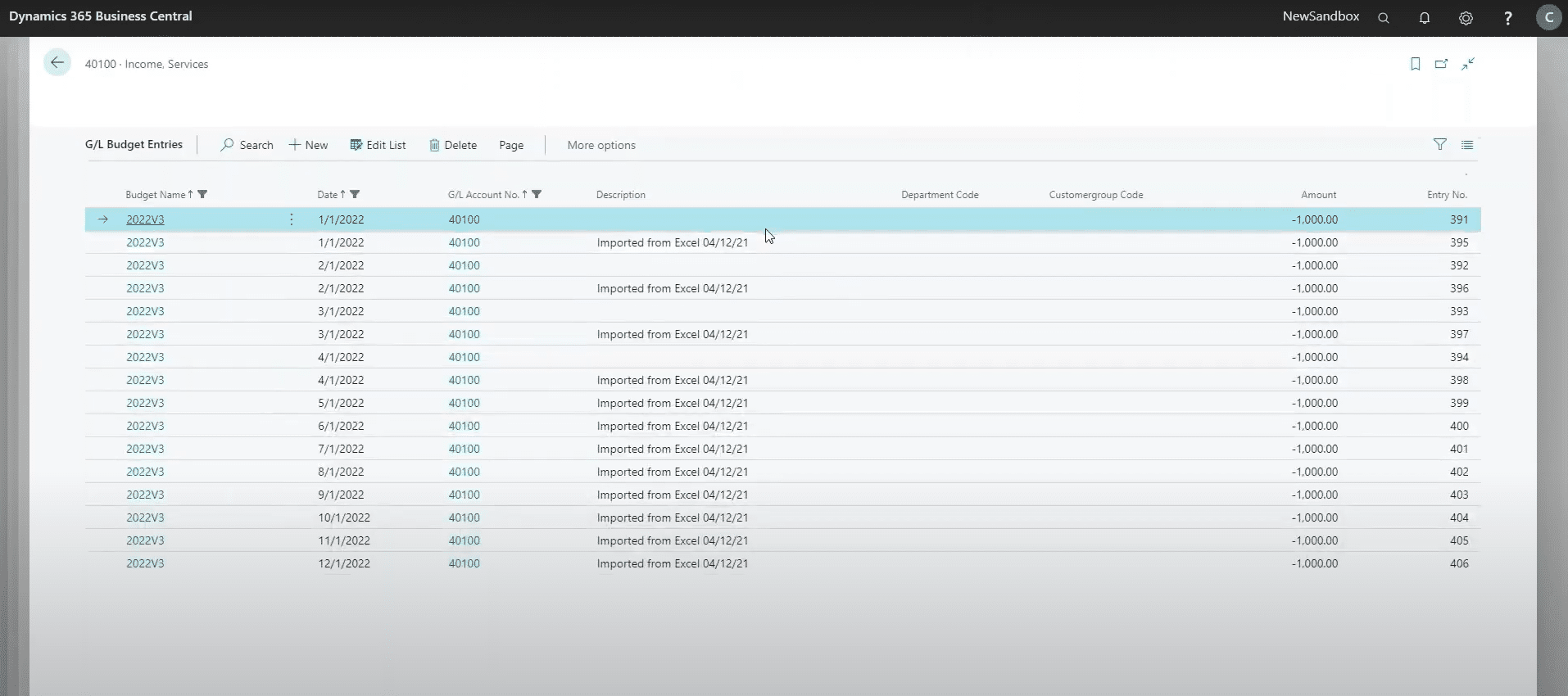Open the global search magnifier icon
This screenshot has width=1568, height=696.
click(1384, 18)
